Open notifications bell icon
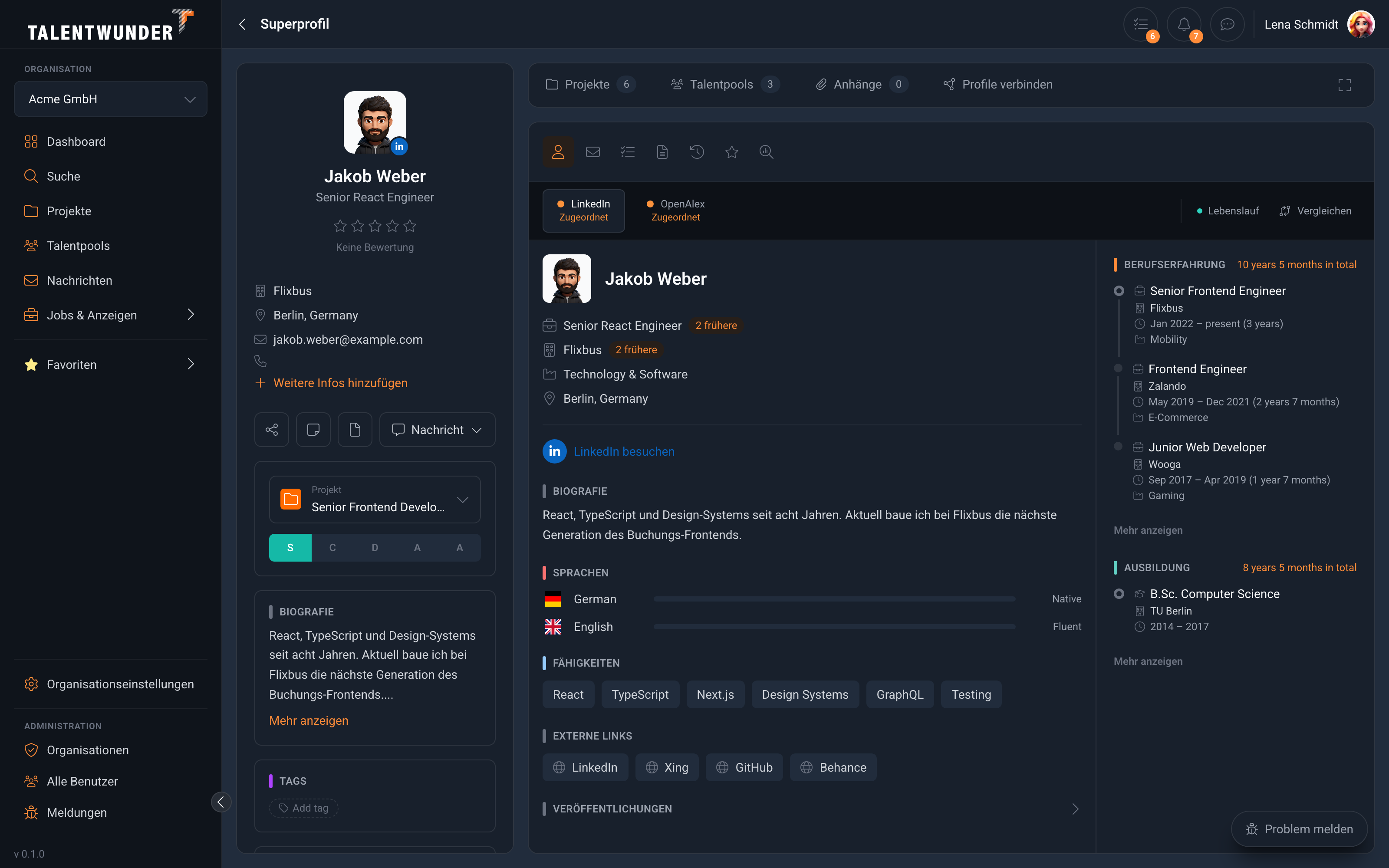 [x=1184, y=24]
